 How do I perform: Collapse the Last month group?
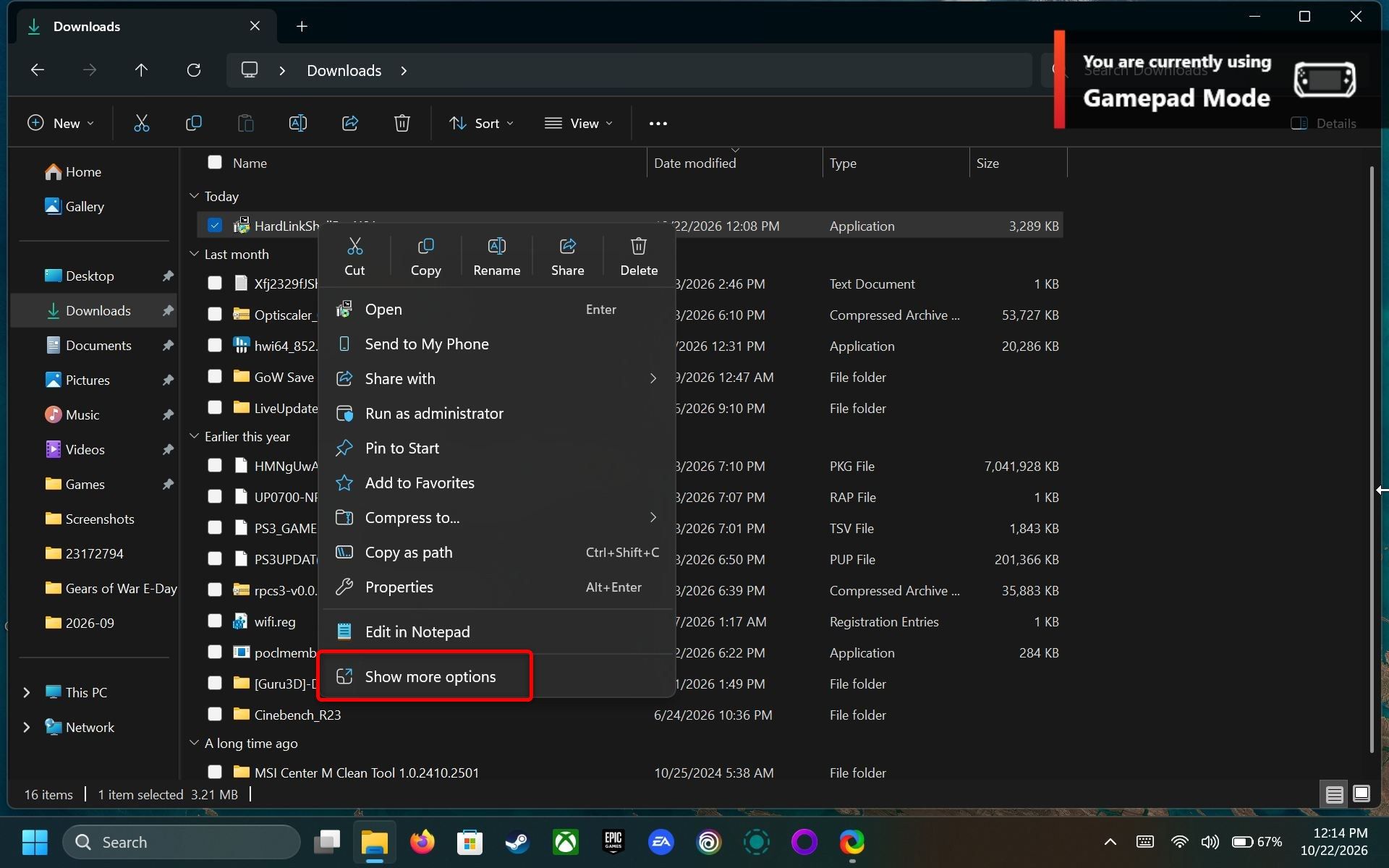(x=194, y=254)
